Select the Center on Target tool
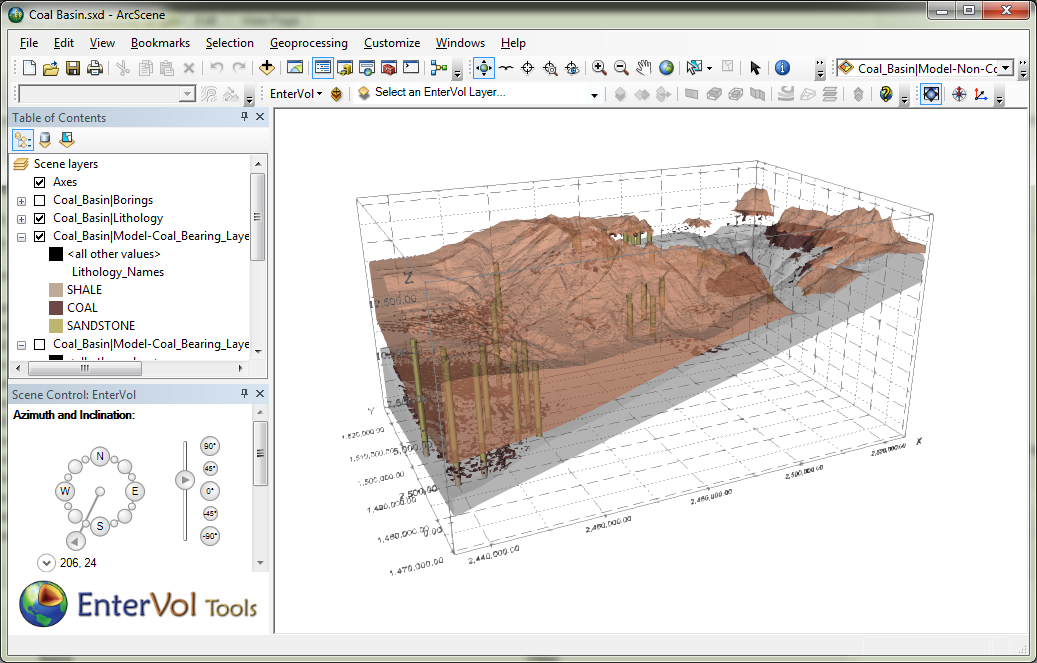Viewport: 1037px width, 663px height. click(528, 67)
